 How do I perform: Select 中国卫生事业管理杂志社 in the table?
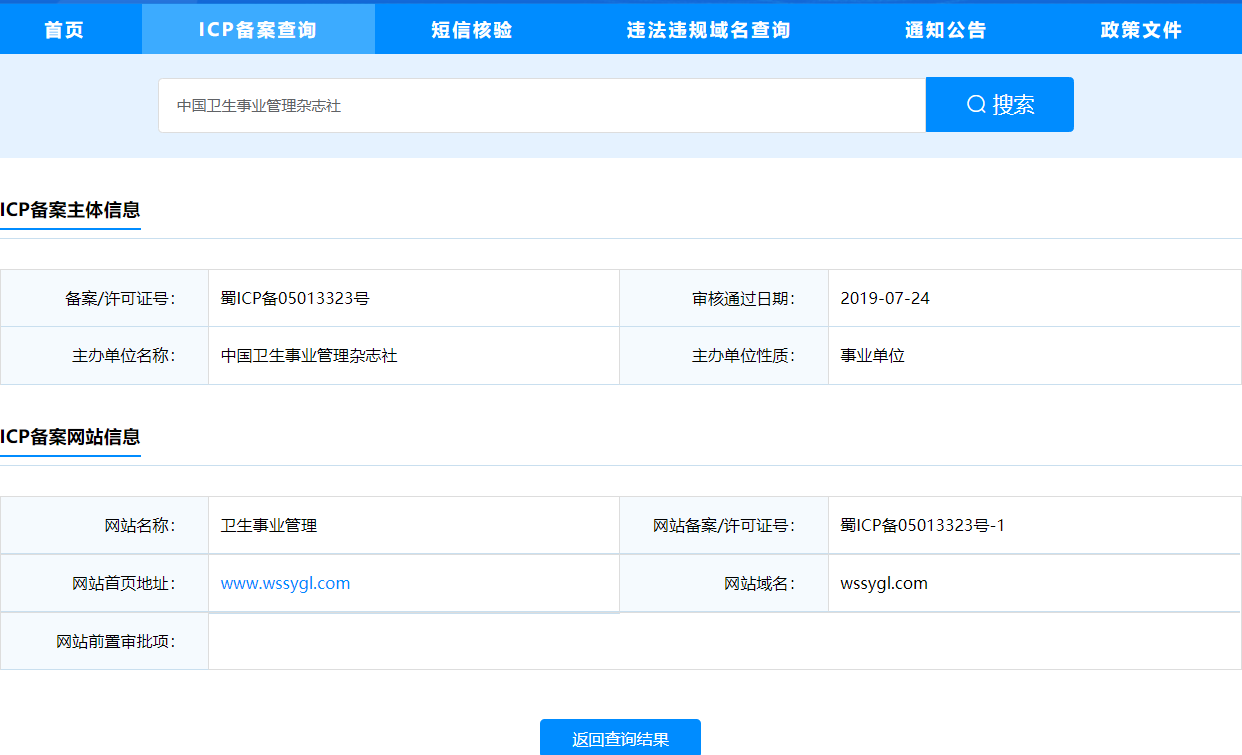click(x=309, y=355)
